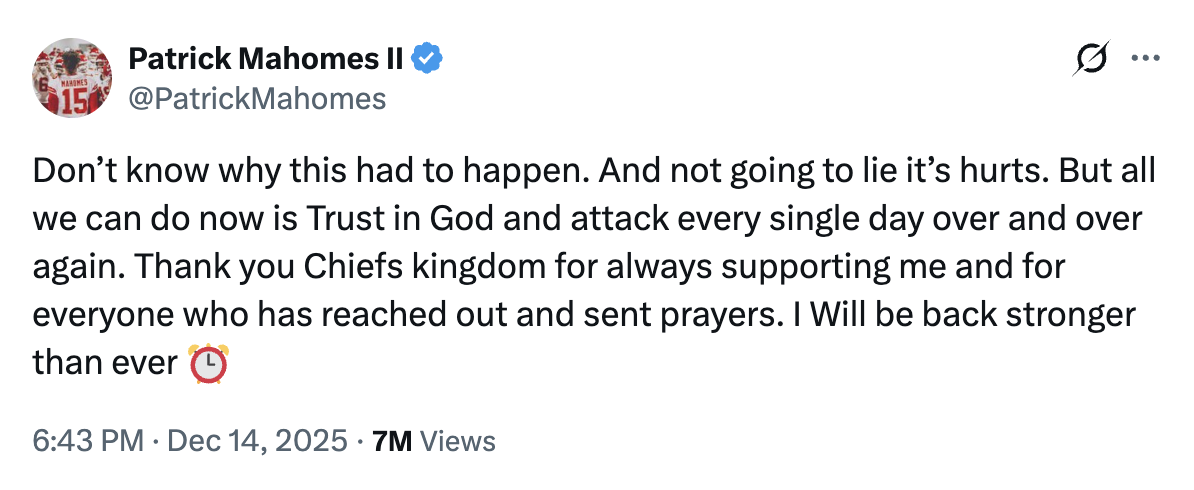Open the 7M Views analytics

(x=432, y=440)
